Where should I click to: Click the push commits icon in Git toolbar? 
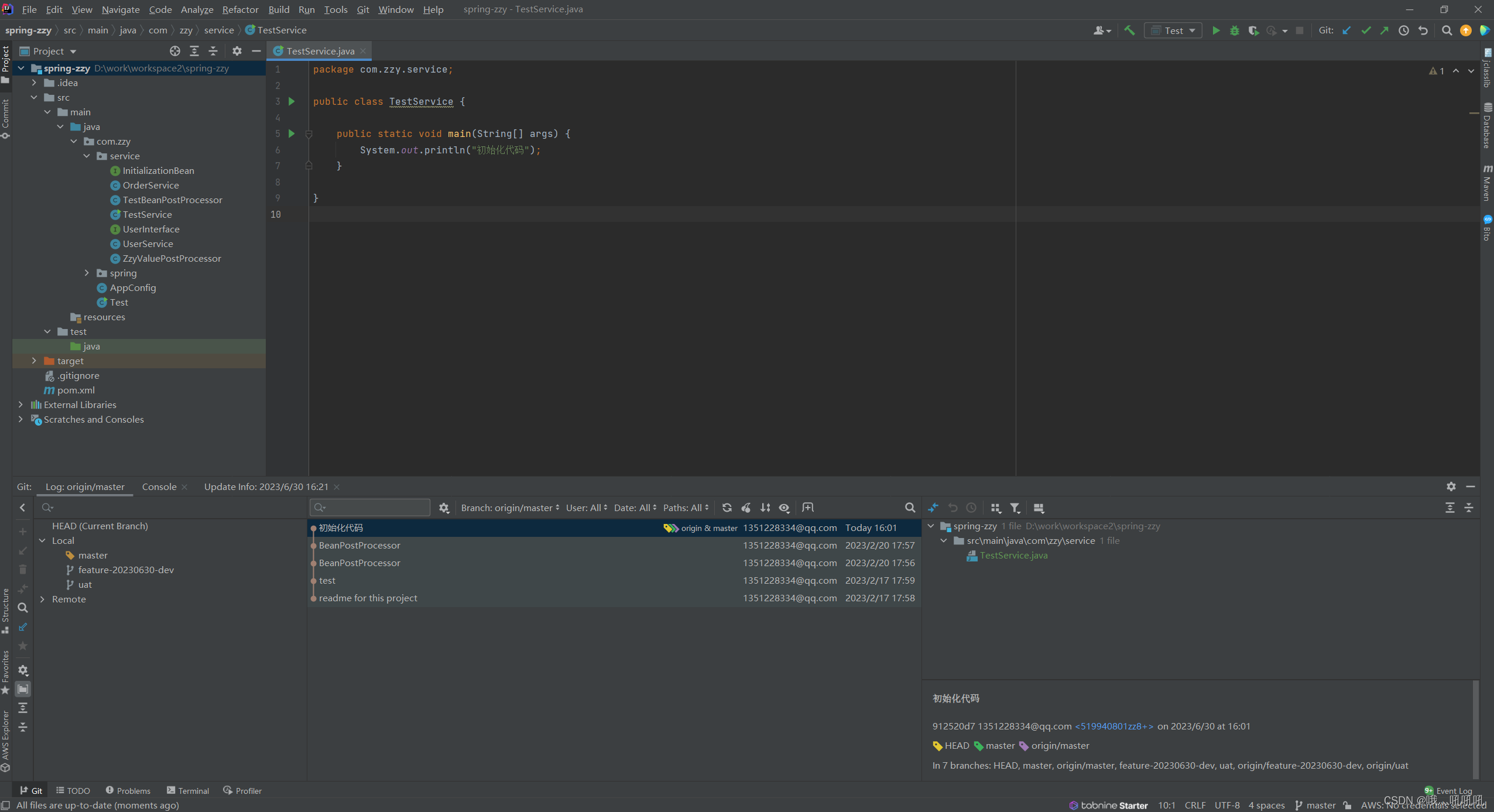coord(1385,30)
